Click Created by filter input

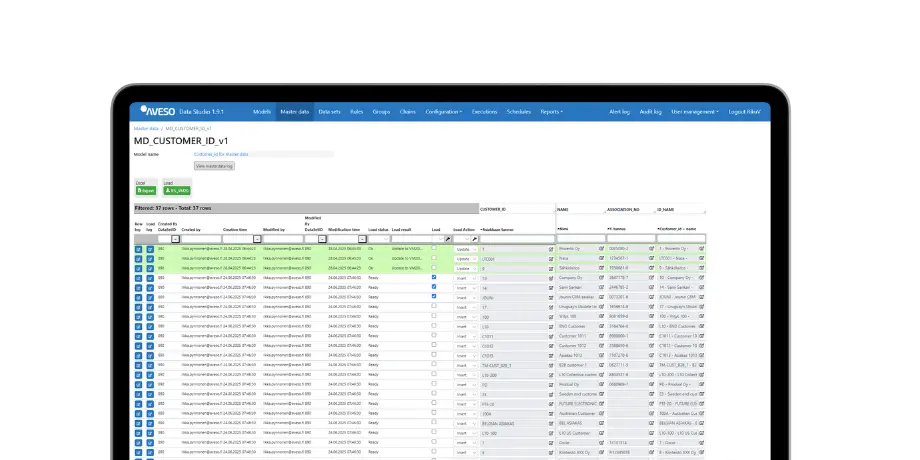[x=201, y=239]
